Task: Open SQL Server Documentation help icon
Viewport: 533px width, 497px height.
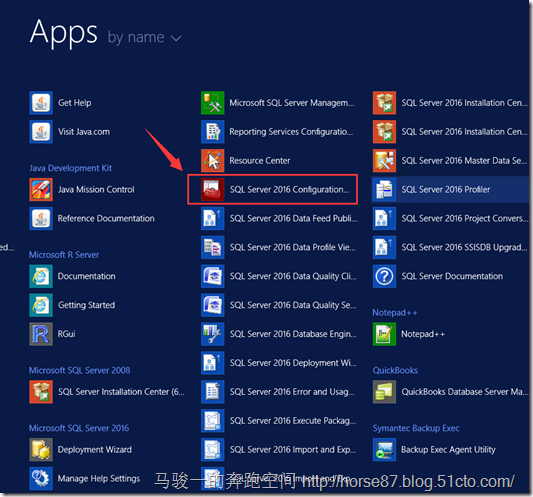Action: tap(384, 276)
